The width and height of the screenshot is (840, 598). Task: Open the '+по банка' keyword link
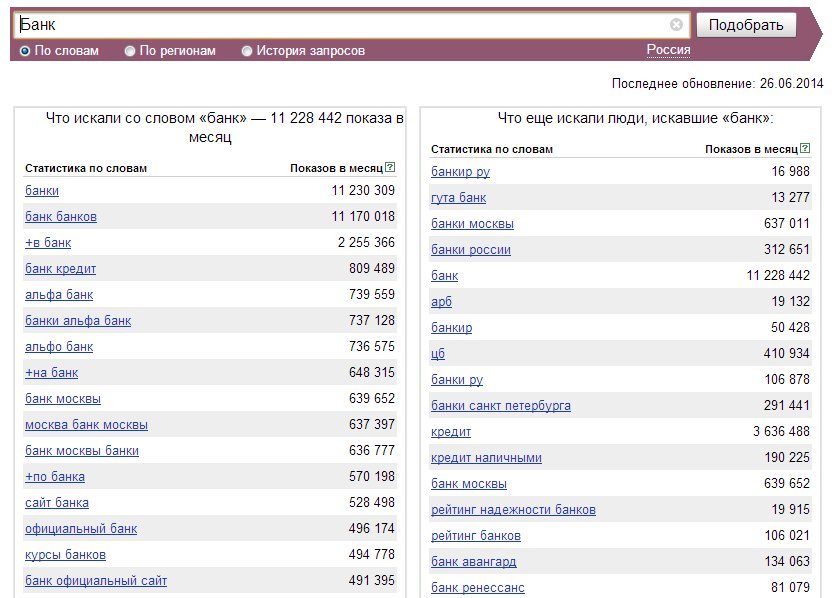pos(55,477)
